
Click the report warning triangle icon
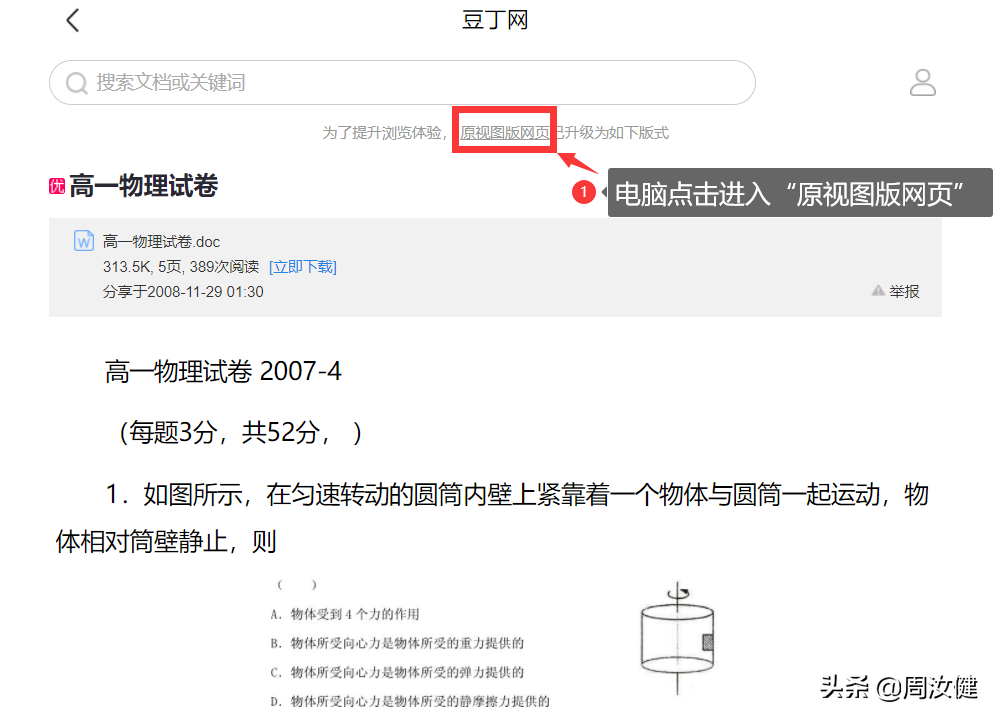point(878,291)
